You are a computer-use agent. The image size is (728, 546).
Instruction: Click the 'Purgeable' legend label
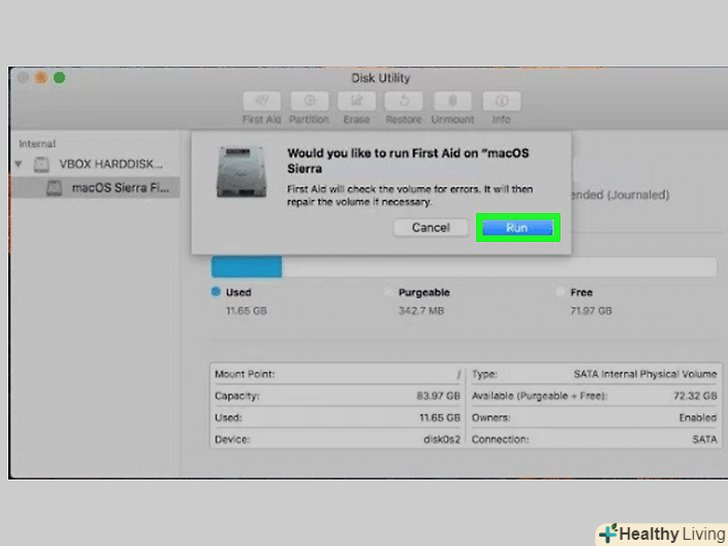pyautogui.click(x=424, y=292)
